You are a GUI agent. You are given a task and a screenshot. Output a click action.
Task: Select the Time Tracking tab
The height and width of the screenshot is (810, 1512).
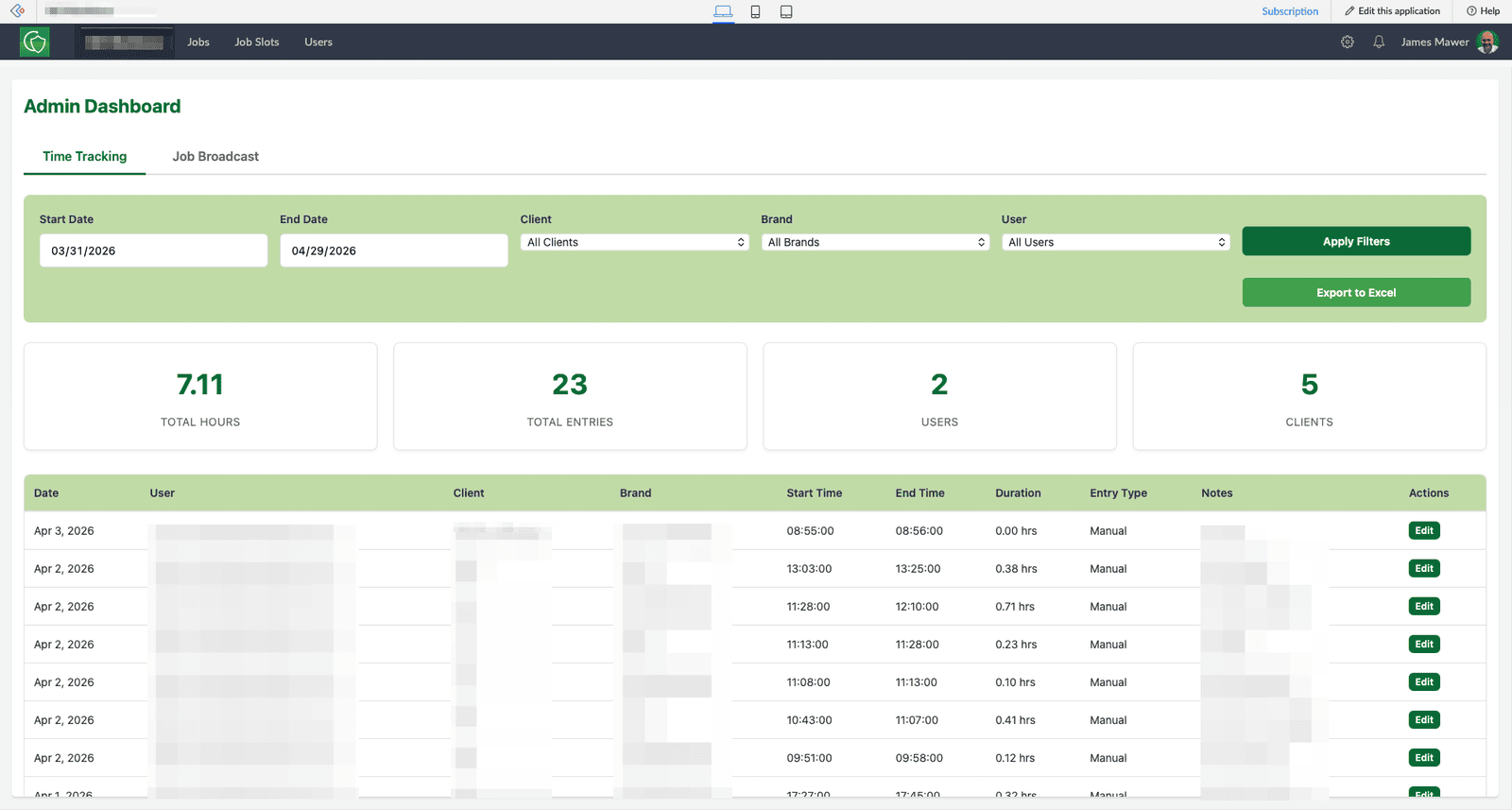(x=84, y=157)
